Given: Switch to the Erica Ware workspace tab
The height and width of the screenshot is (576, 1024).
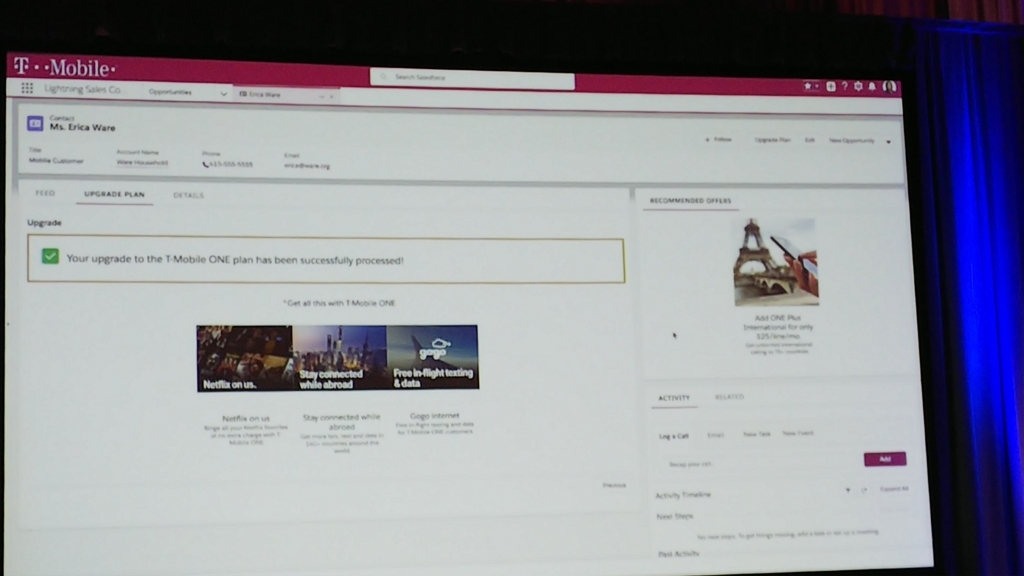Looking at the screenshot, I should 264,95.
